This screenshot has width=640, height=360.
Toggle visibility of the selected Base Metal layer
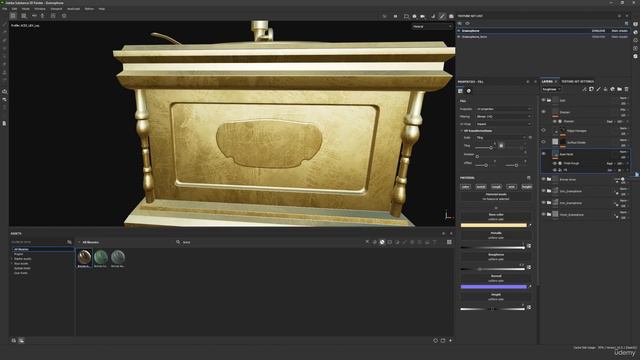tap(543, 153)
